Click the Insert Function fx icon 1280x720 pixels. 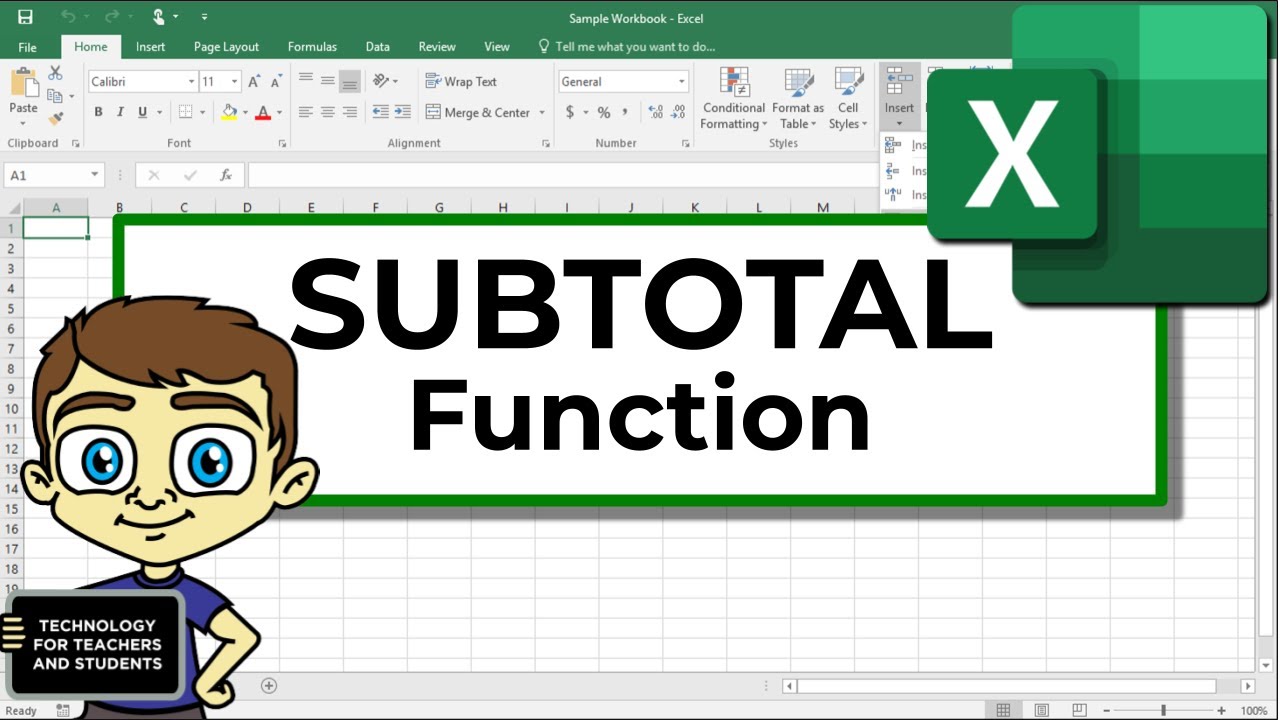[226, 175]
